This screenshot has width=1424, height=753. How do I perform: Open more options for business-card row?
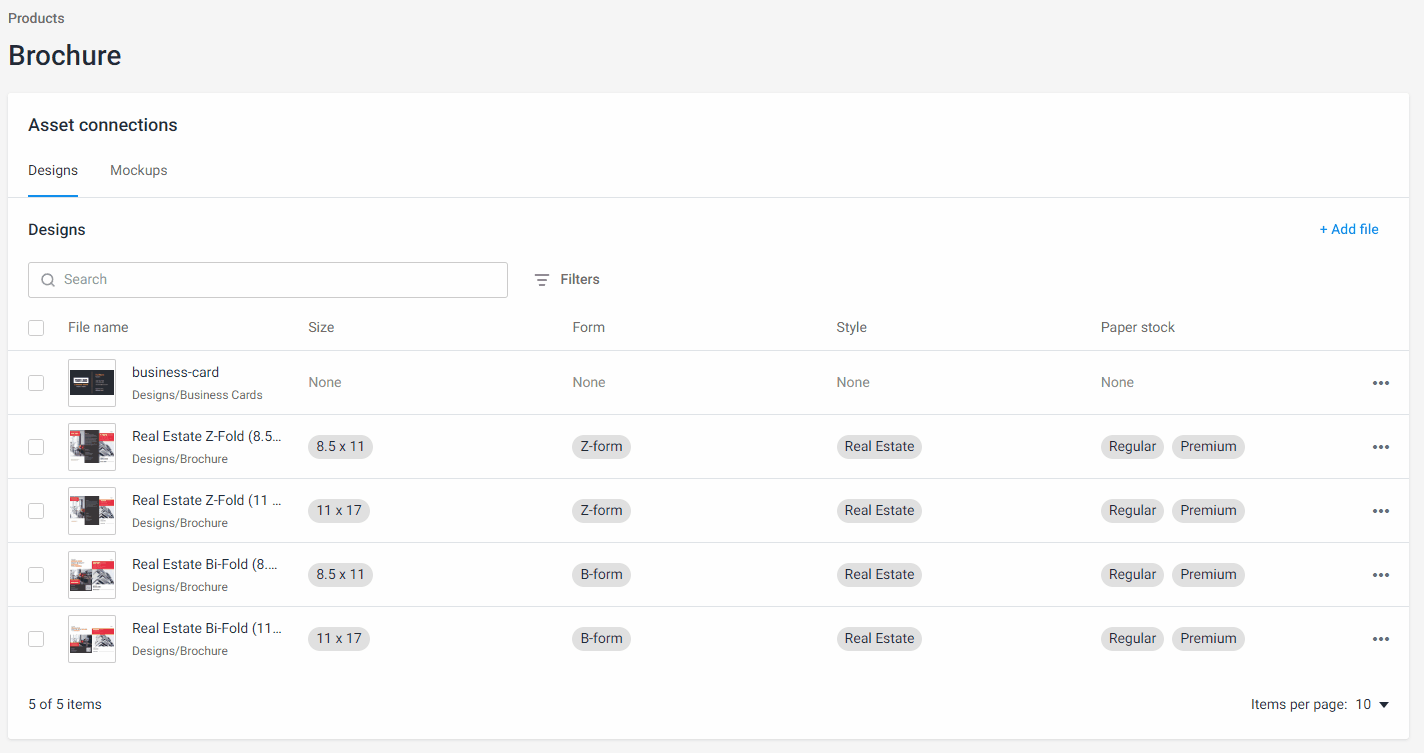pyautogui.click(x=1380, y=383)
